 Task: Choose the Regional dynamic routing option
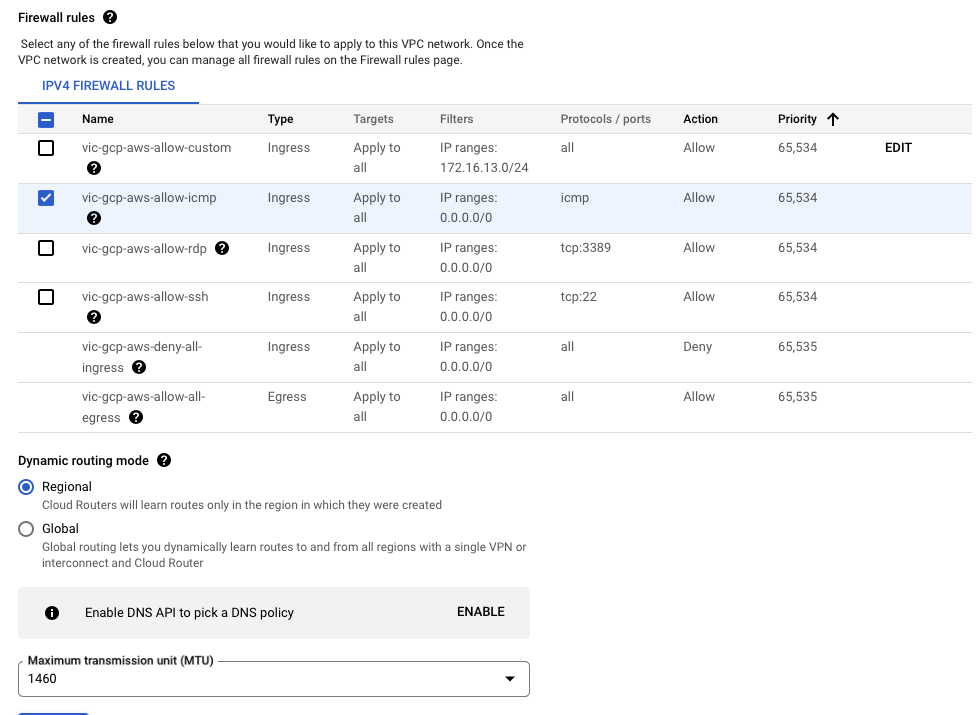[x=27, y=487]
